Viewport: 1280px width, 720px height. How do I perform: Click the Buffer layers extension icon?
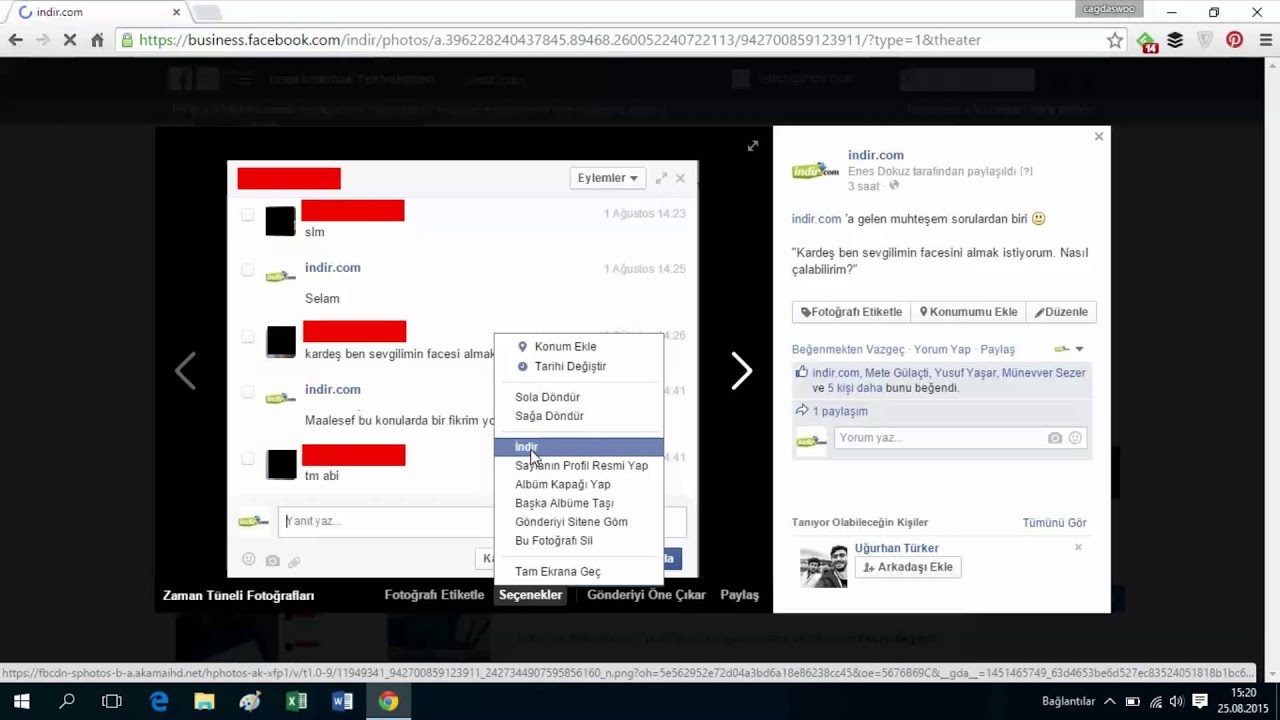click(1175, 40)
